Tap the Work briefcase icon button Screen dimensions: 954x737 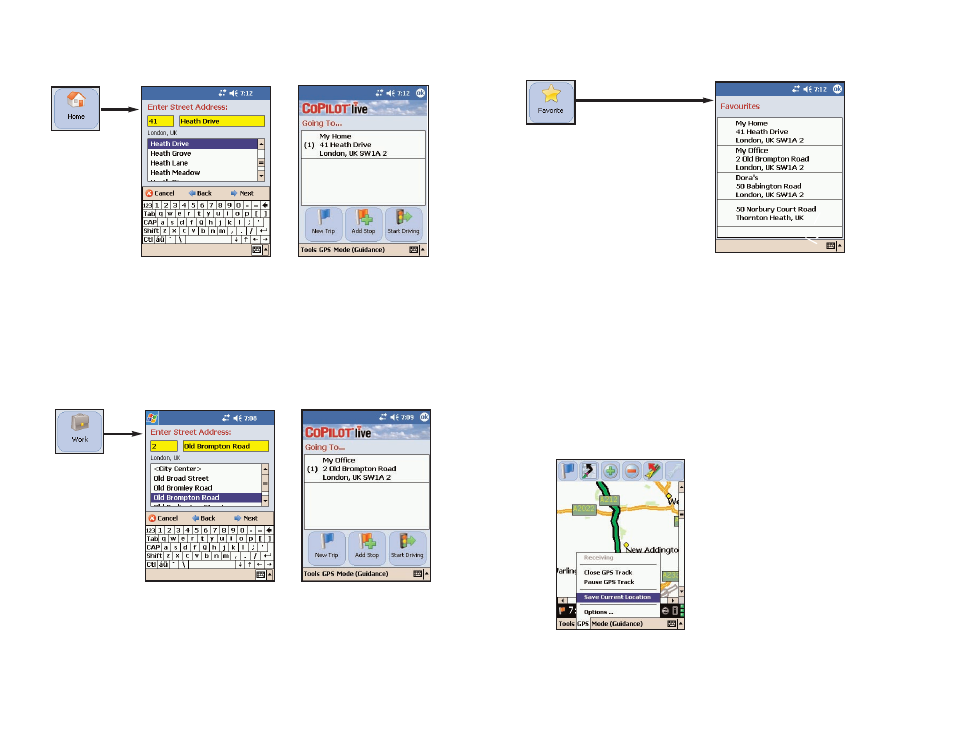80,431
